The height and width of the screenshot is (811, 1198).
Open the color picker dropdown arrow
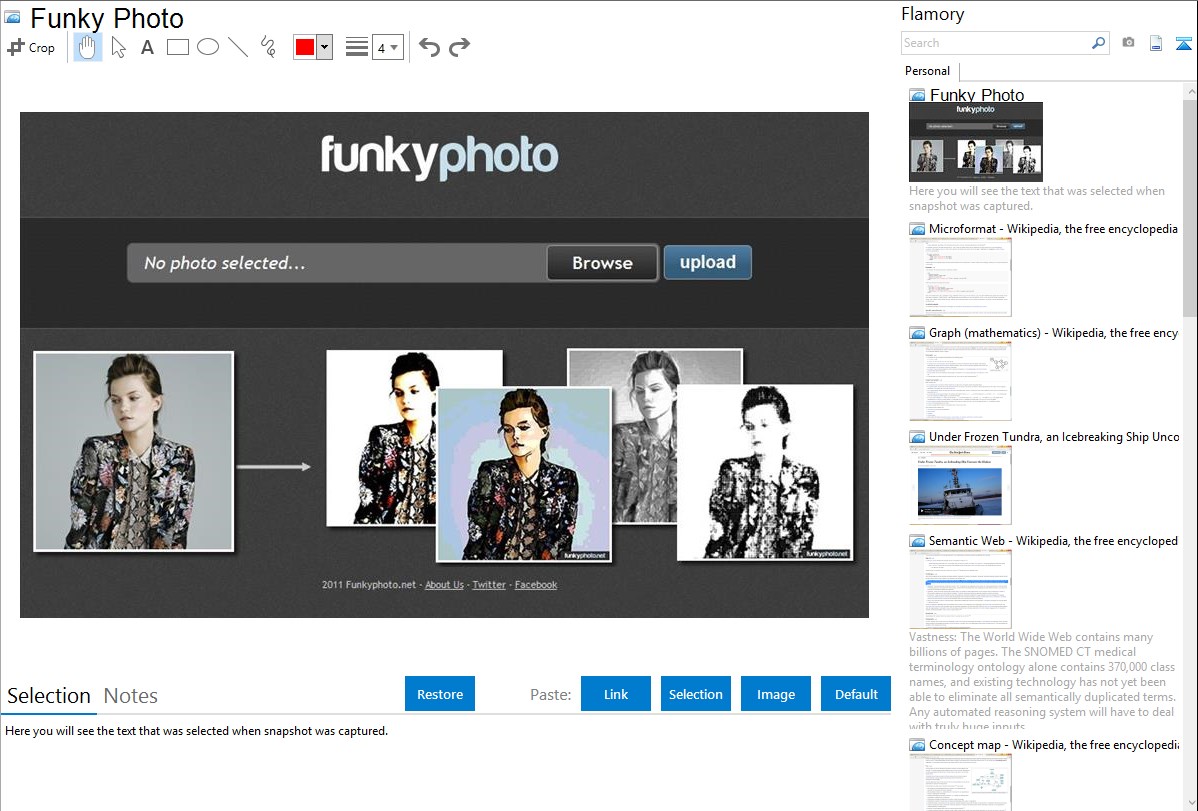tap(325, 47)
